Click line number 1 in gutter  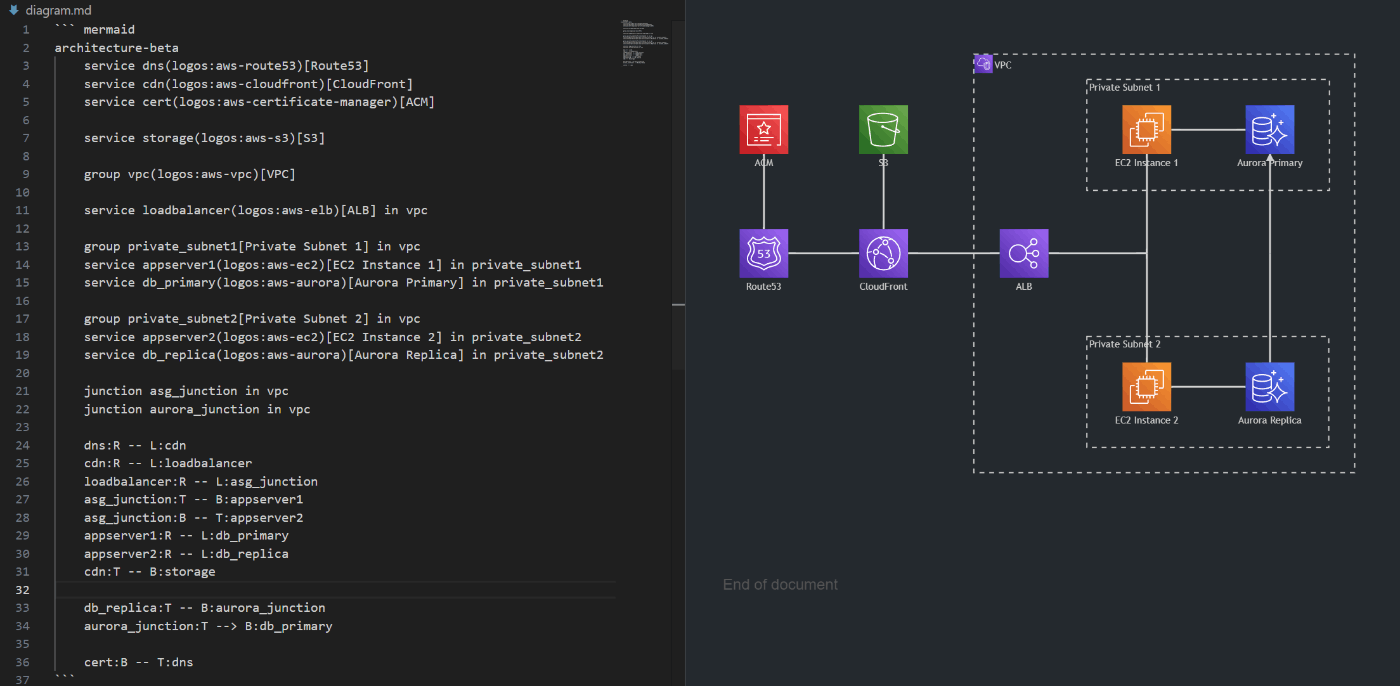26,29
